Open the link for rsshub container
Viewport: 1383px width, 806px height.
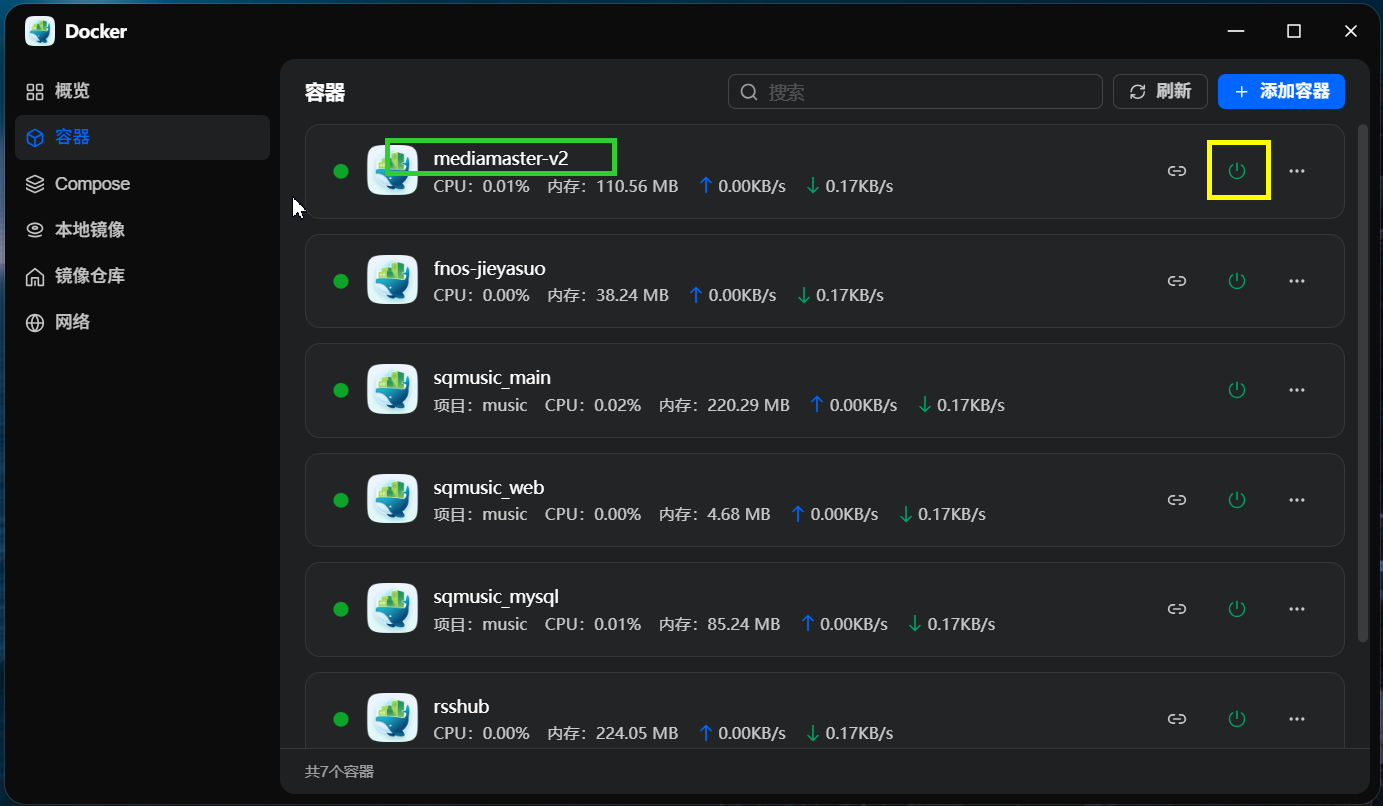(1177, 718)
